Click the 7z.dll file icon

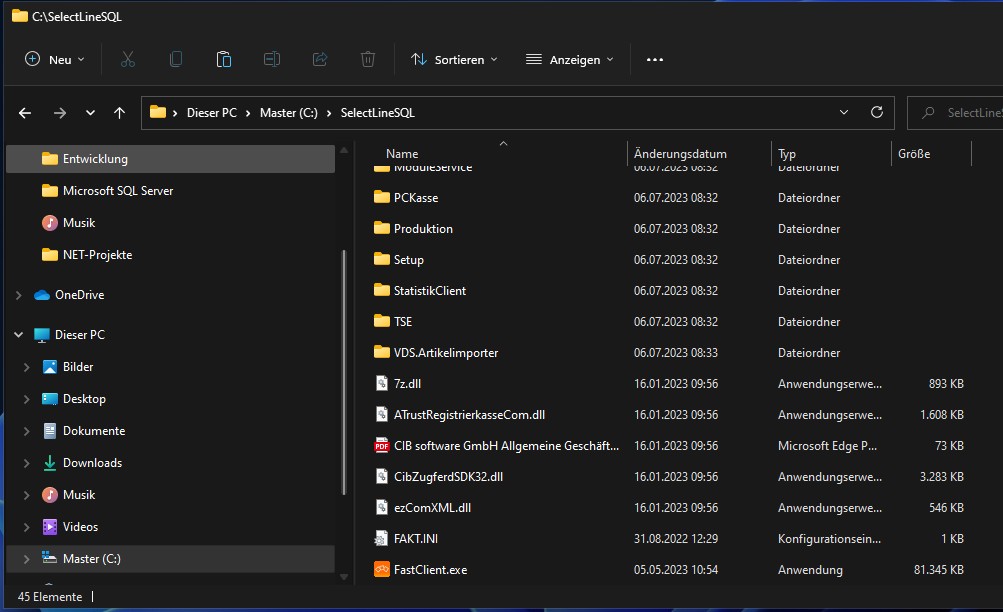click(382, 383)
